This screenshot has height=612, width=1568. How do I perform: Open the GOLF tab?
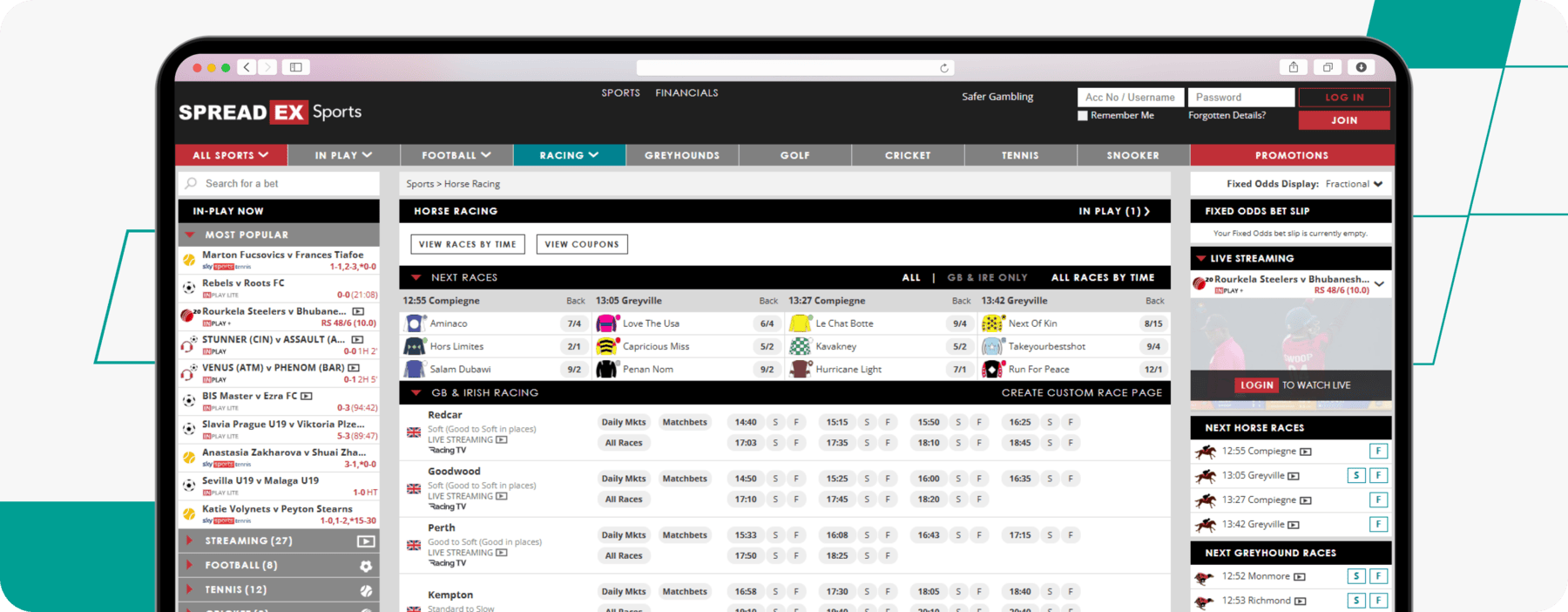795,155
